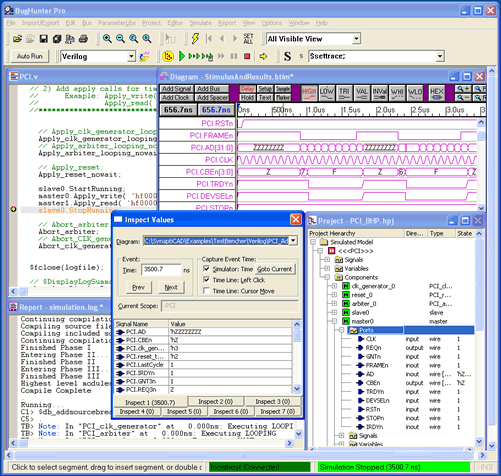Zoom out with the minus magnifier toolbar icon

pyautogui.click(x=120, y=39)
